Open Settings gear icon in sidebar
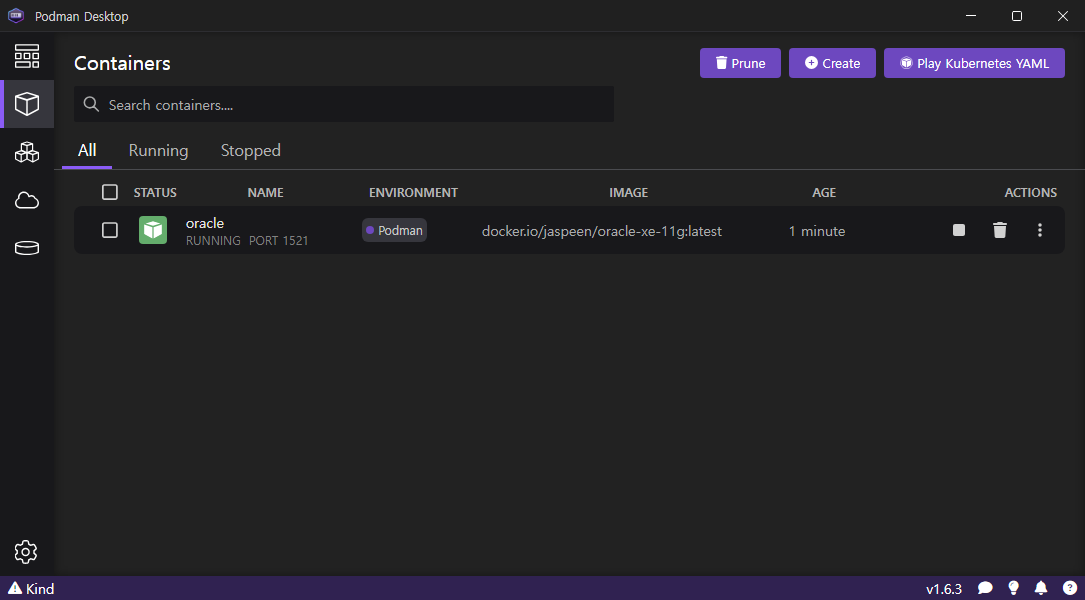 click(26, 552)
